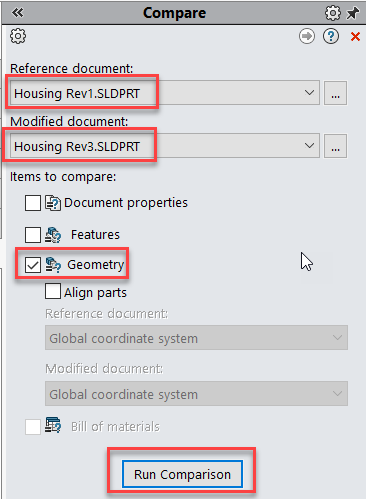Click the Geometry compare icon
This screenshot has height=499, width=366.
tap(53, 265)
